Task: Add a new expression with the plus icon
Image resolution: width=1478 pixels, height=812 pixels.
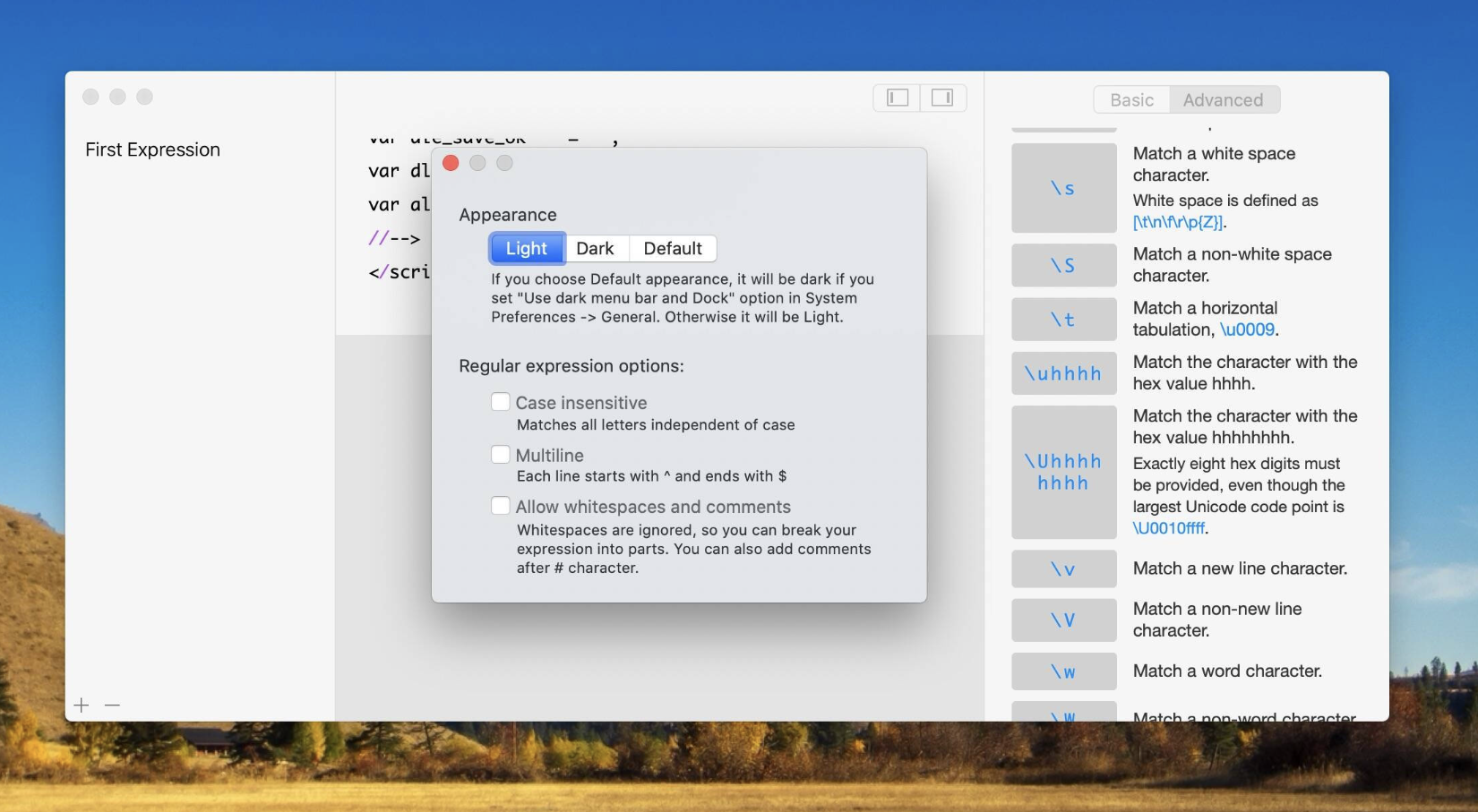Action: tap(81, 705)
